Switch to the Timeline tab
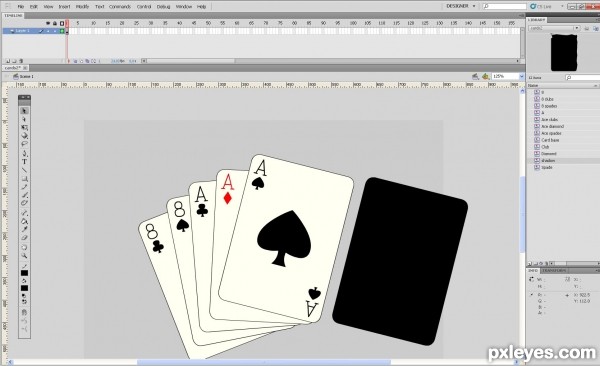 pos(13,16)
